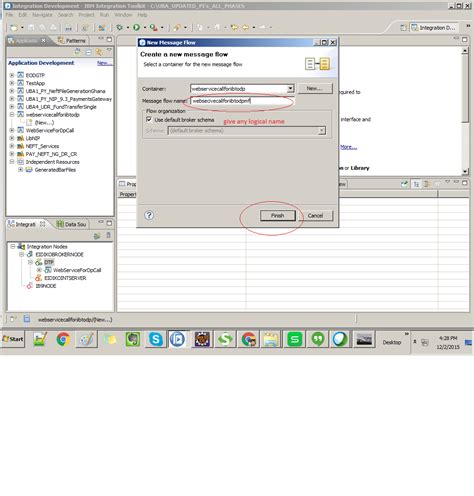Click the status bar icon near webservicecallforibtodp path
The height and width of the screenshot is (496, 474).
27,319
